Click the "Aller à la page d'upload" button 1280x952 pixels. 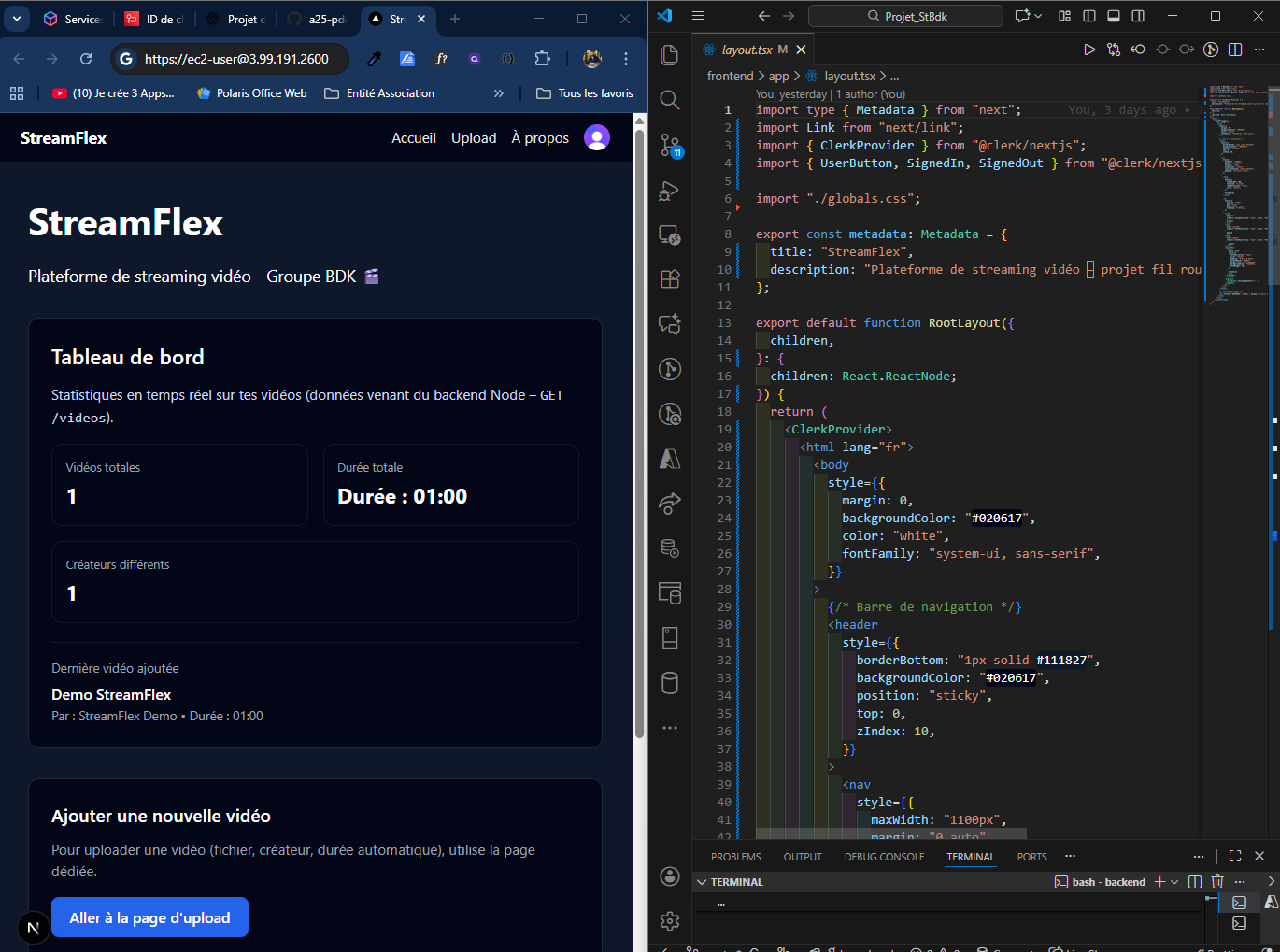[x=149, y=917]
